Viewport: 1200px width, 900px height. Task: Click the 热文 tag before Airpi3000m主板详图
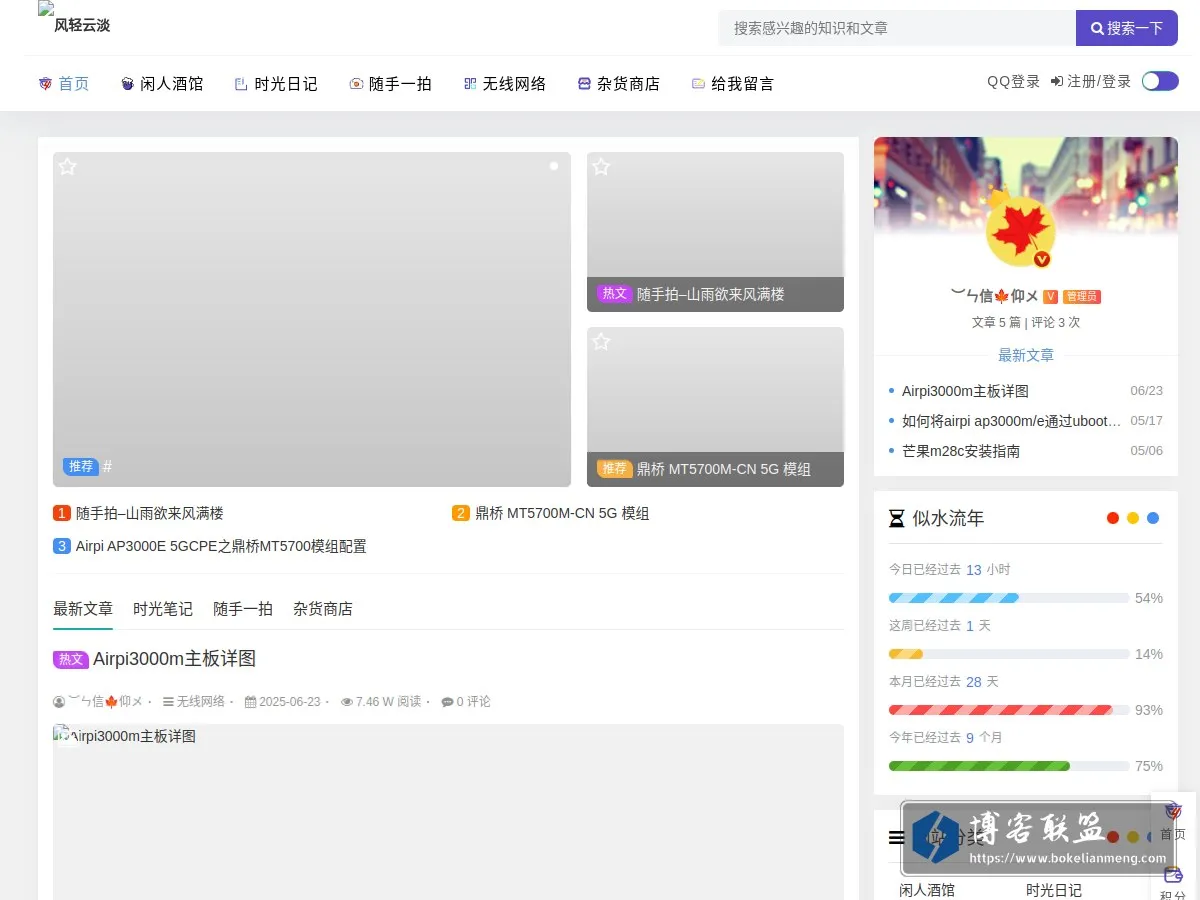pos(71,659)
